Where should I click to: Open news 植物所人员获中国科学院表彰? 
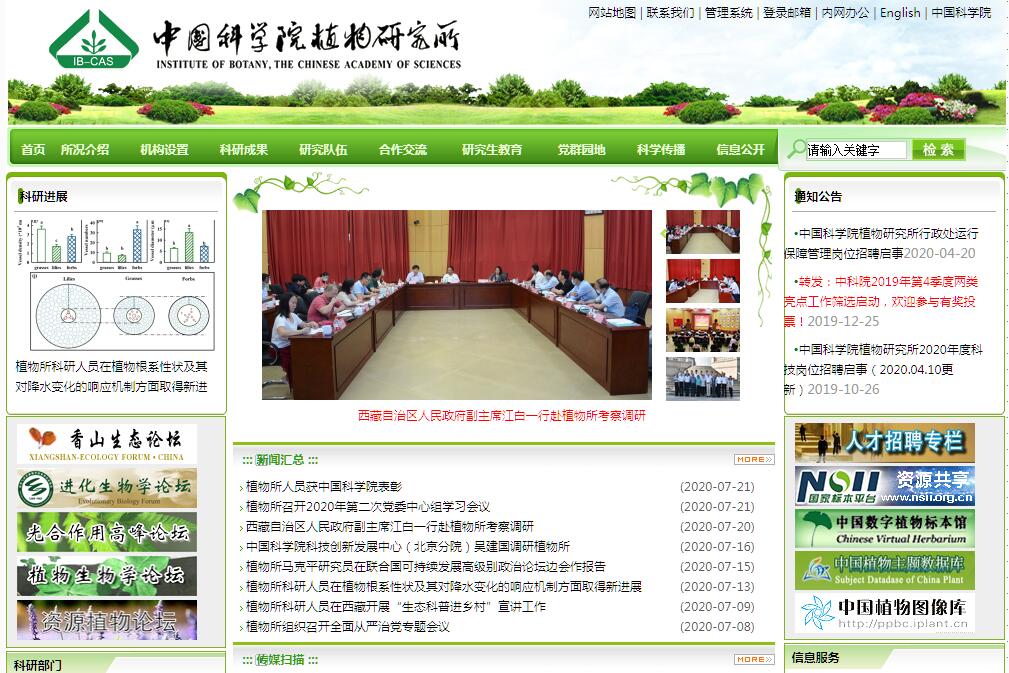point(324,487)
